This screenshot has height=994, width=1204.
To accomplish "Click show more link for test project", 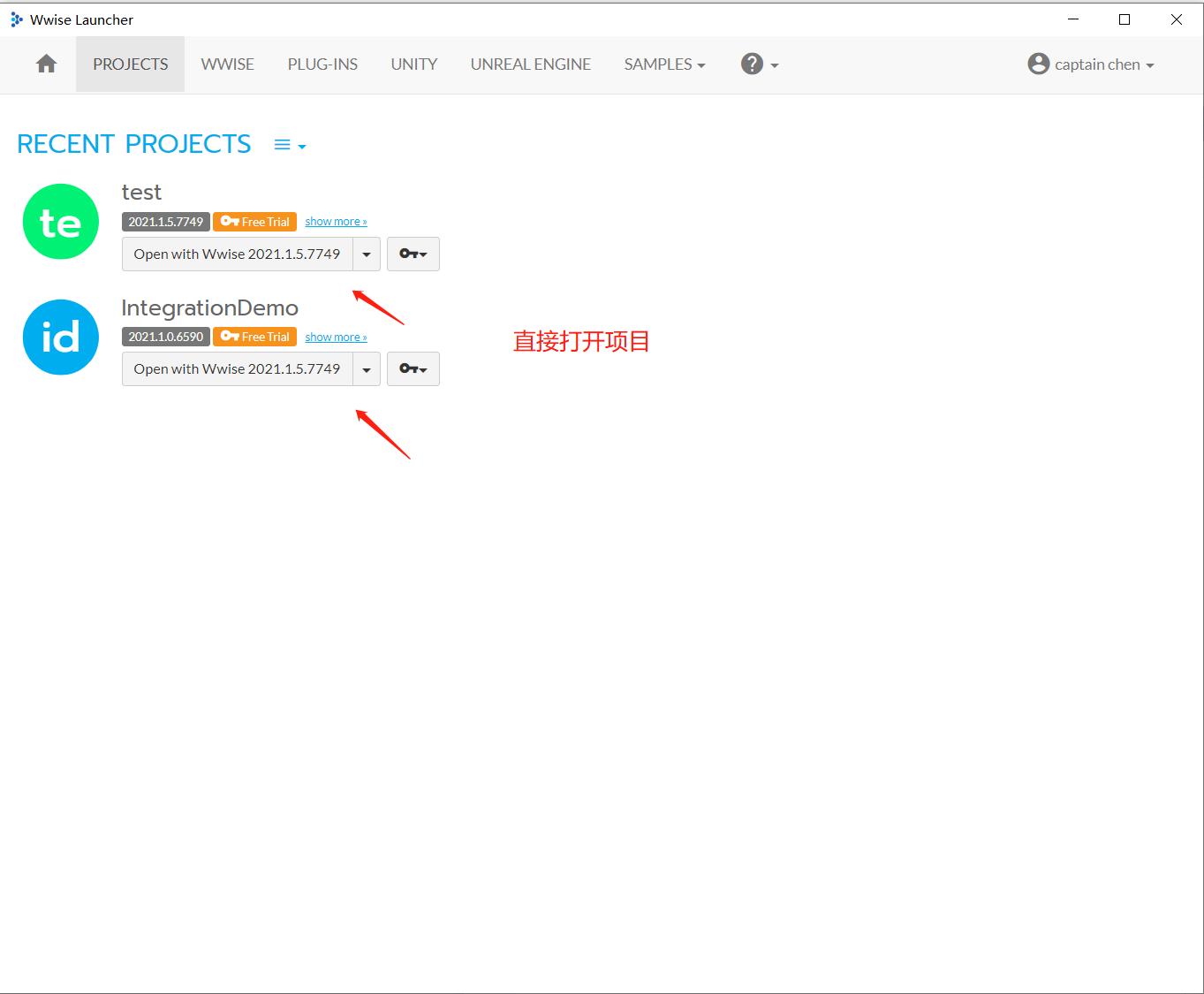I will tap(336, 222).
